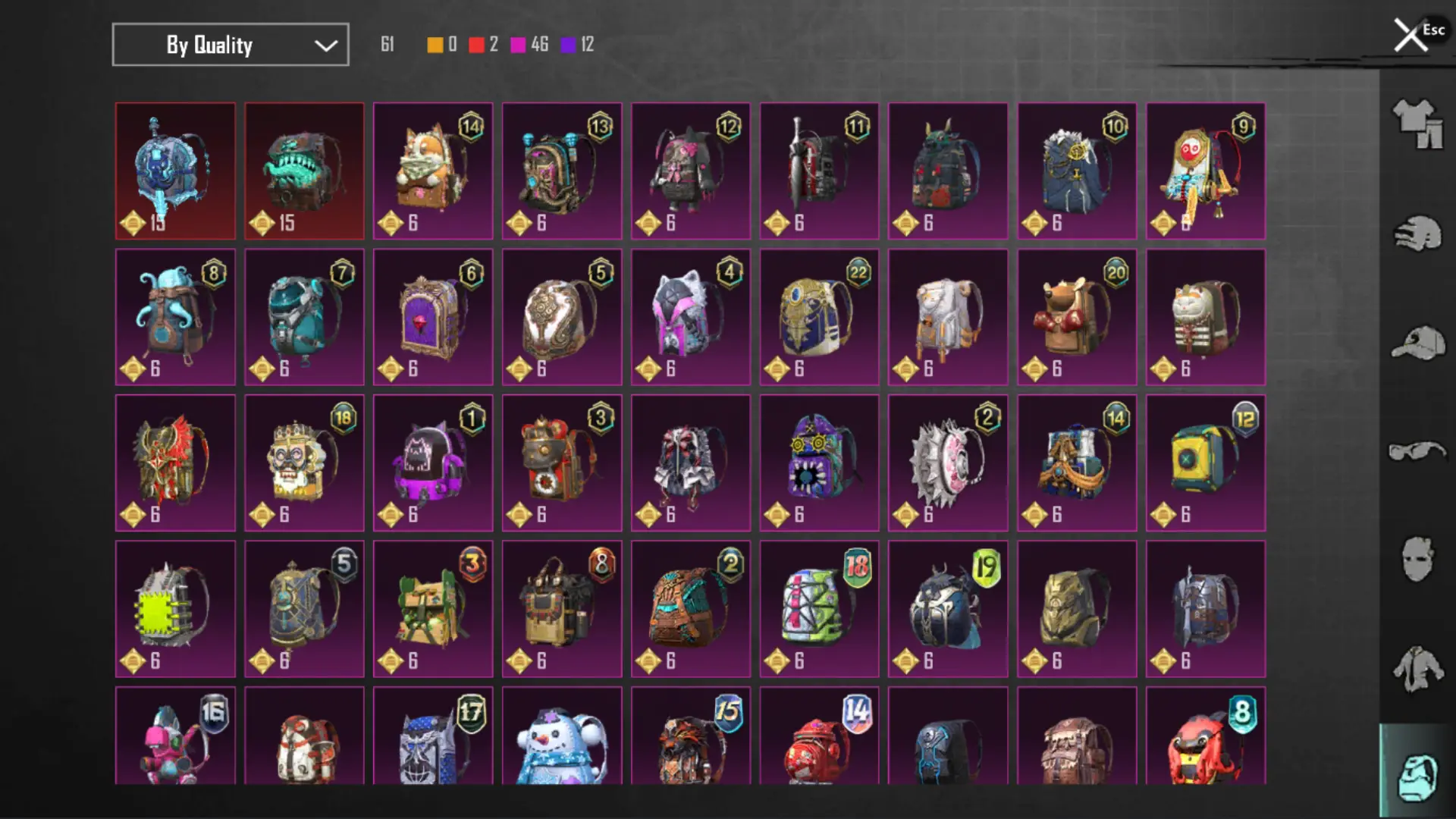Screen dimensions: 1456x819
Task: Filter by the red quality swatch
Action: [x=476, y=45]
